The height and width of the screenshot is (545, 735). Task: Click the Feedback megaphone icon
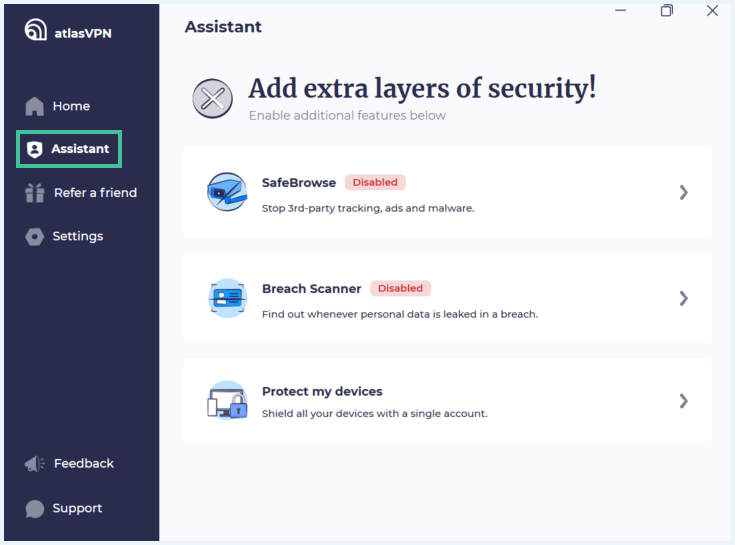click(34, 464)
